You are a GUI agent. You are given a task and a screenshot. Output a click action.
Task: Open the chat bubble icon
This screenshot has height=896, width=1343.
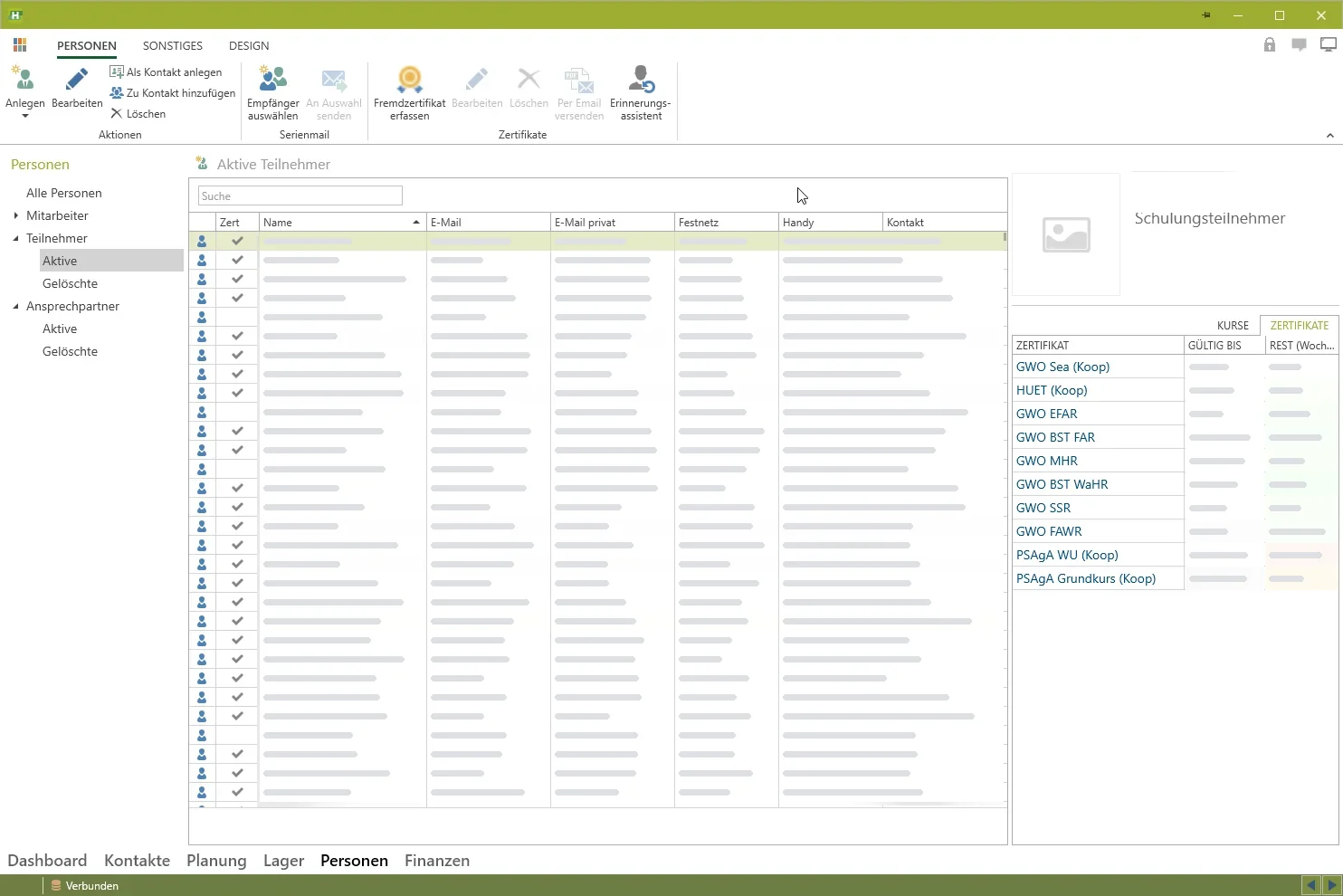(1299, 44)
